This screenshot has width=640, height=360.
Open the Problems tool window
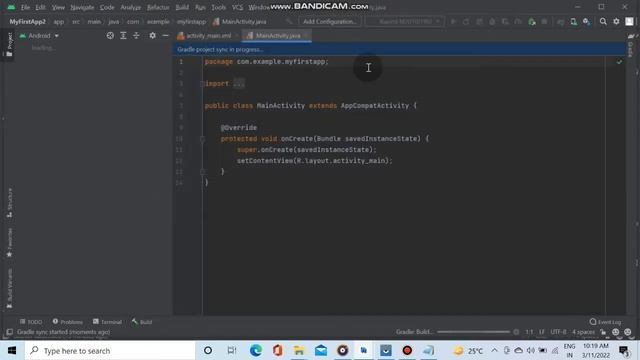(68, 322)
